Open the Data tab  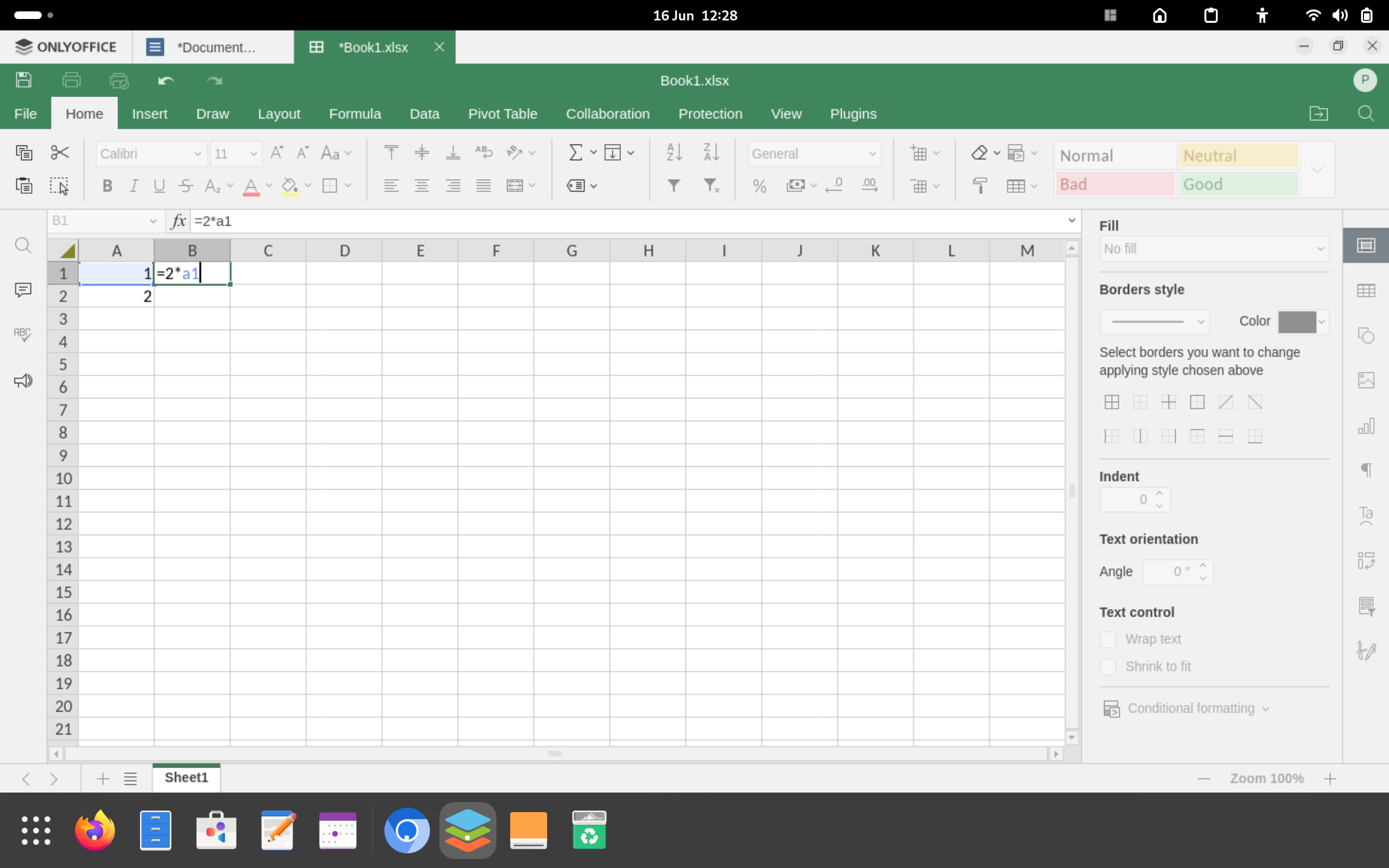[424, 113]
